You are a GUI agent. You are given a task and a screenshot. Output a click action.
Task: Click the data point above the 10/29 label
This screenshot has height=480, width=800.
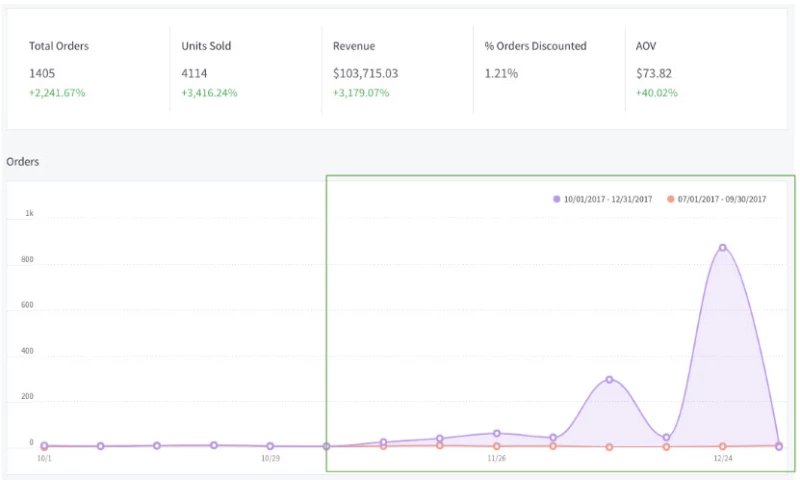pyautogui.click(x=270, y=446)
